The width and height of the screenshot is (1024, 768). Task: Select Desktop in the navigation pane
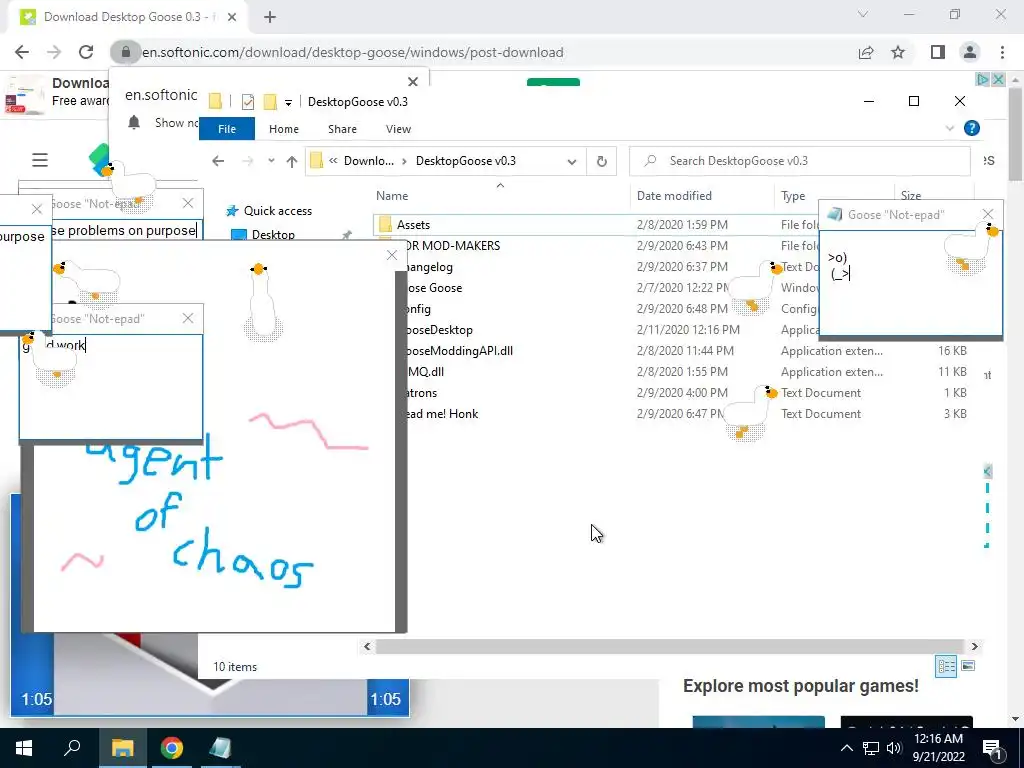click(x=273, y=234)
